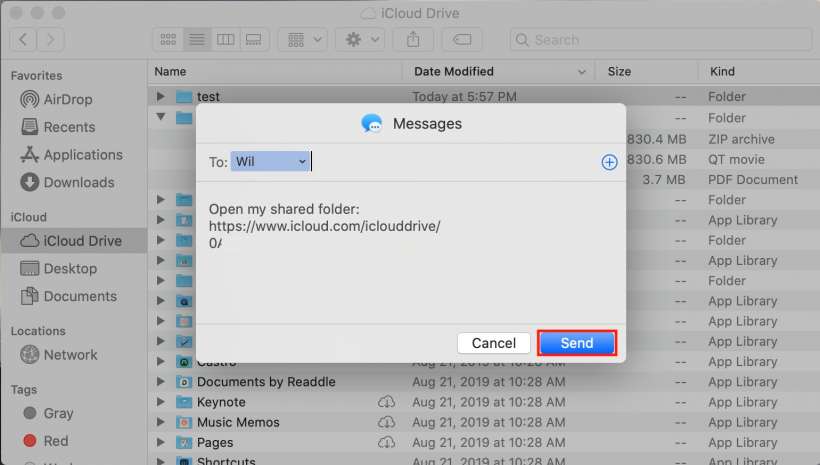Expand the Pages folder
This screenshot has width=820, height=465.
click(161, 443)
